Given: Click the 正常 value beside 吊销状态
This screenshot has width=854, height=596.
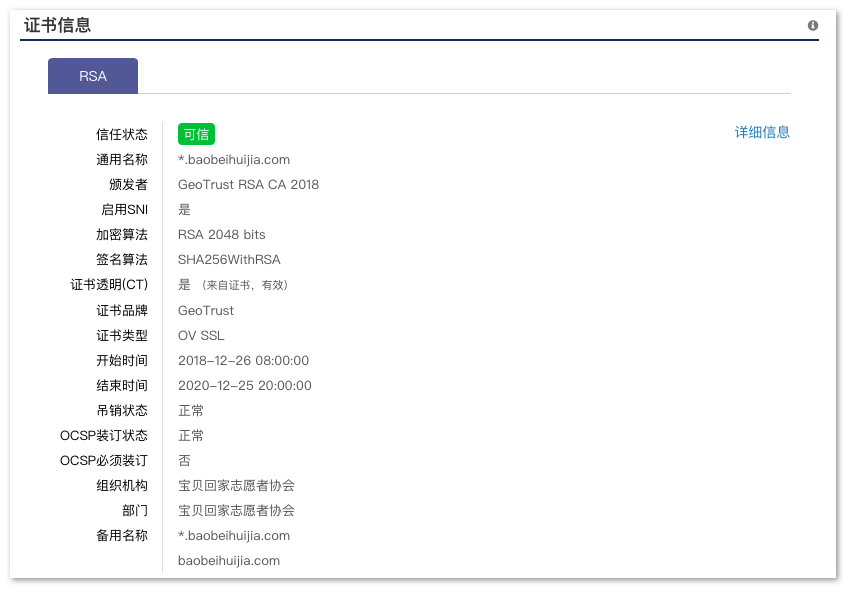Looking at the screenshot, I should click(x=191, y=411).
